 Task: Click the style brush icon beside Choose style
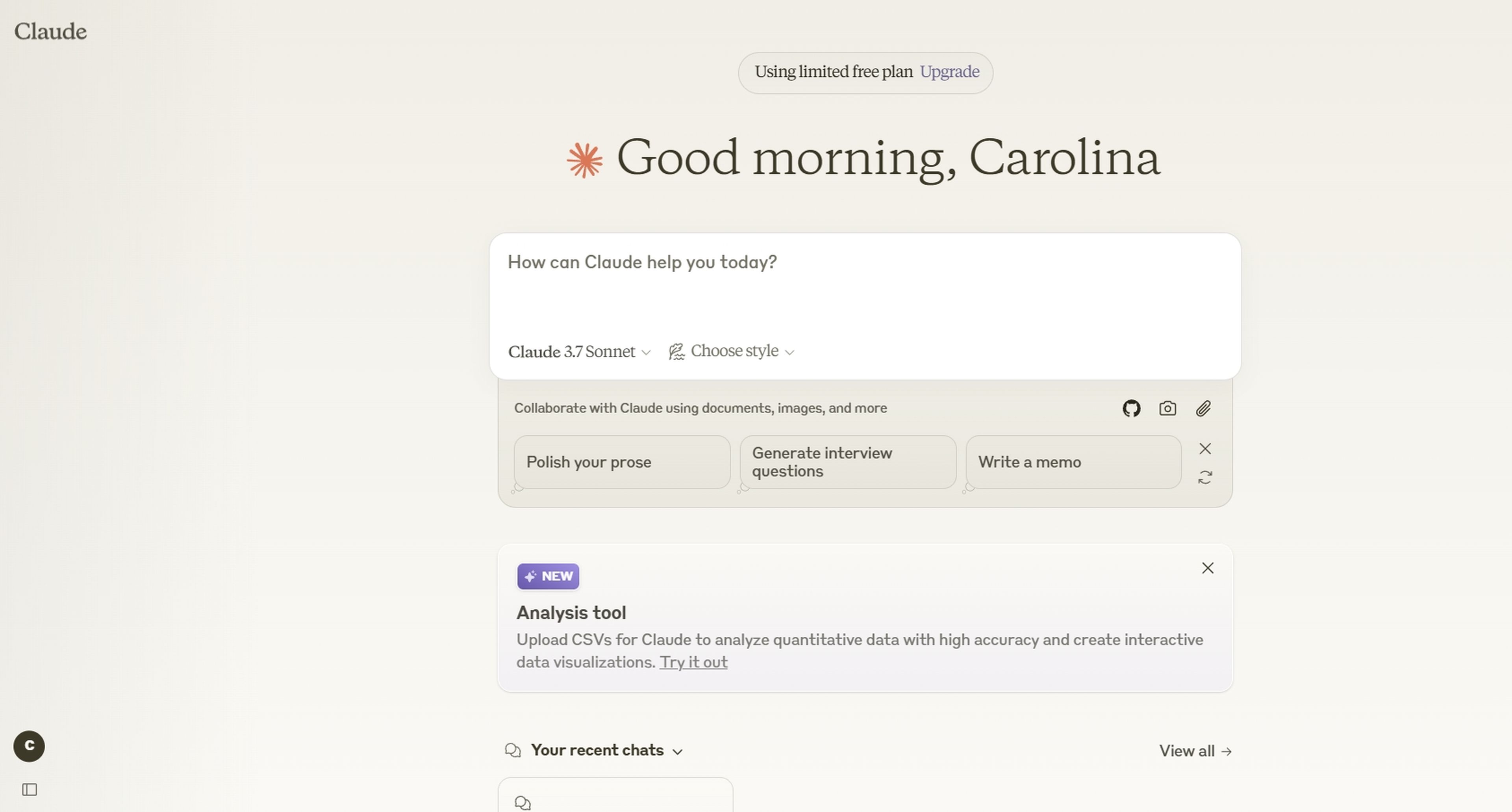click(677, 352)
